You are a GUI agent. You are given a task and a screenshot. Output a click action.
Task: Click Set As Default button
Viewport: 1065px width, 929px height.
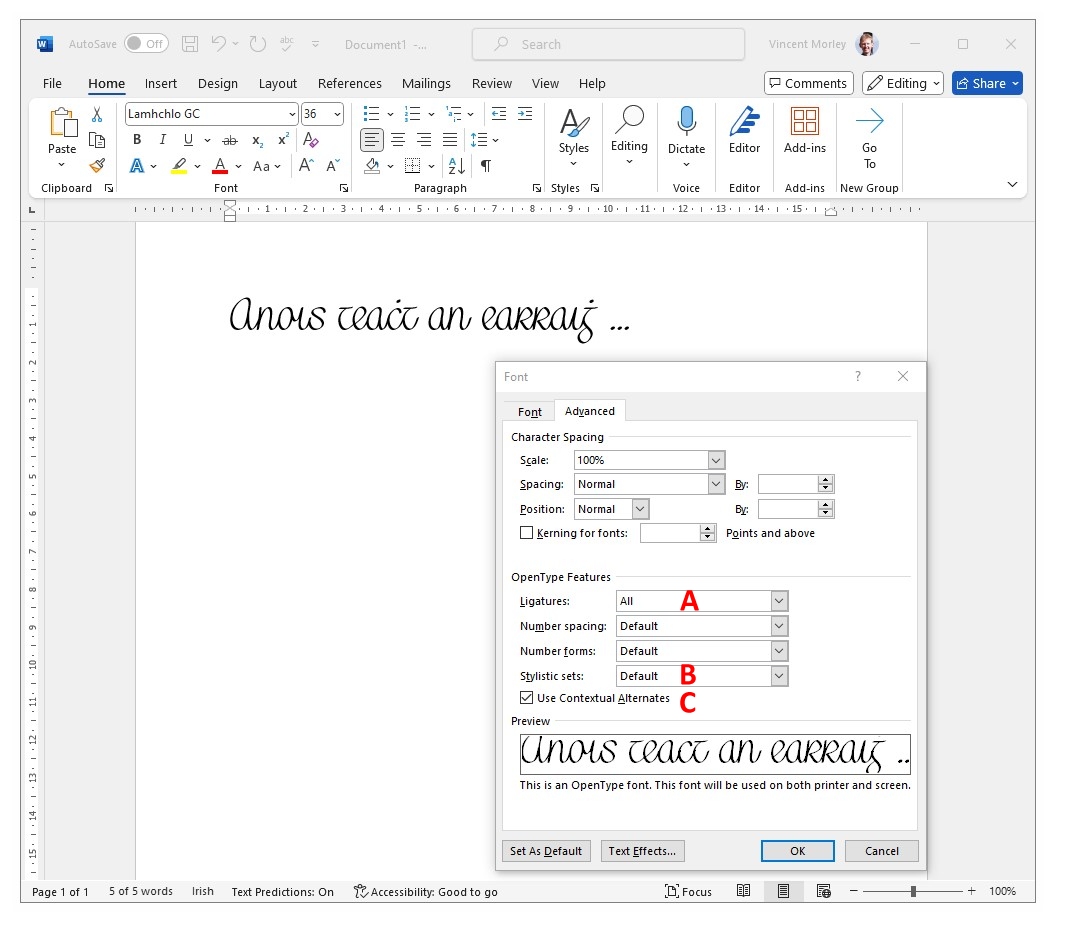(546, 851)
